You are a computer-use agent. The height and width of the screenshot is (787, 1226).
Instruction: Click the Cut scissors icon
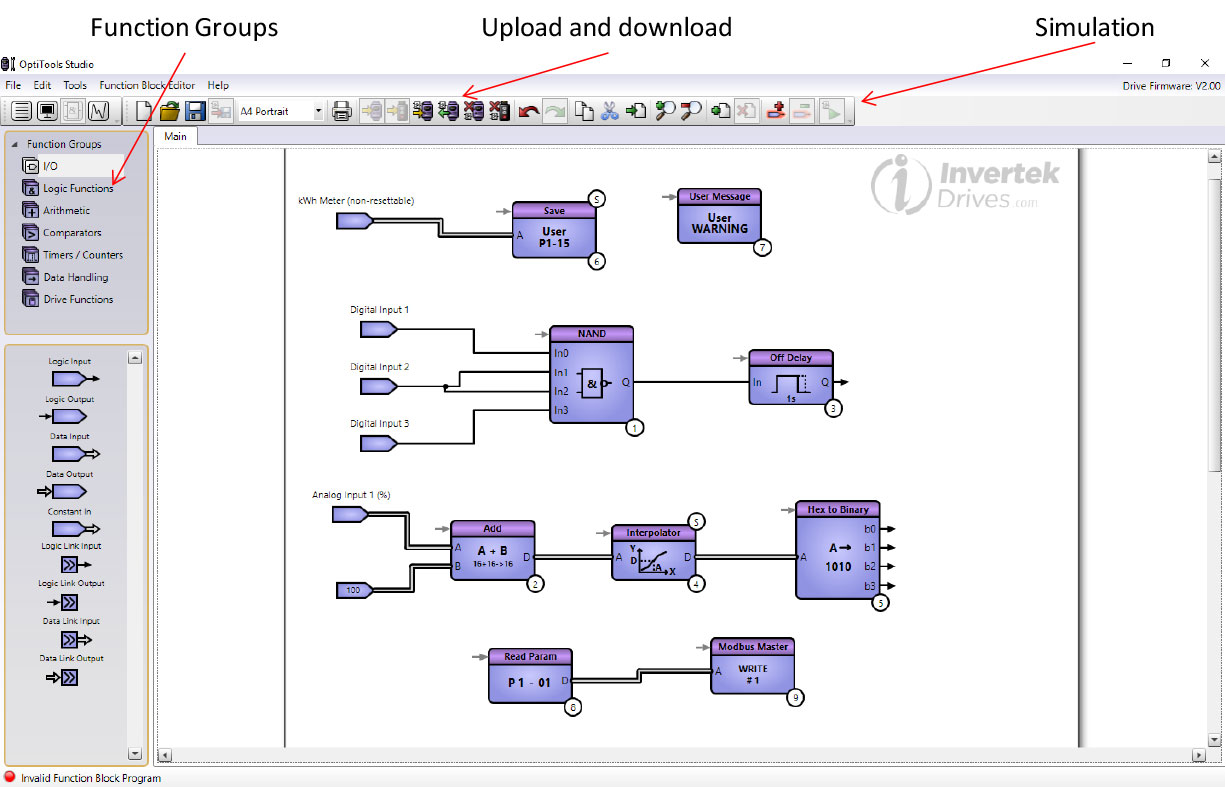[609, 111]
